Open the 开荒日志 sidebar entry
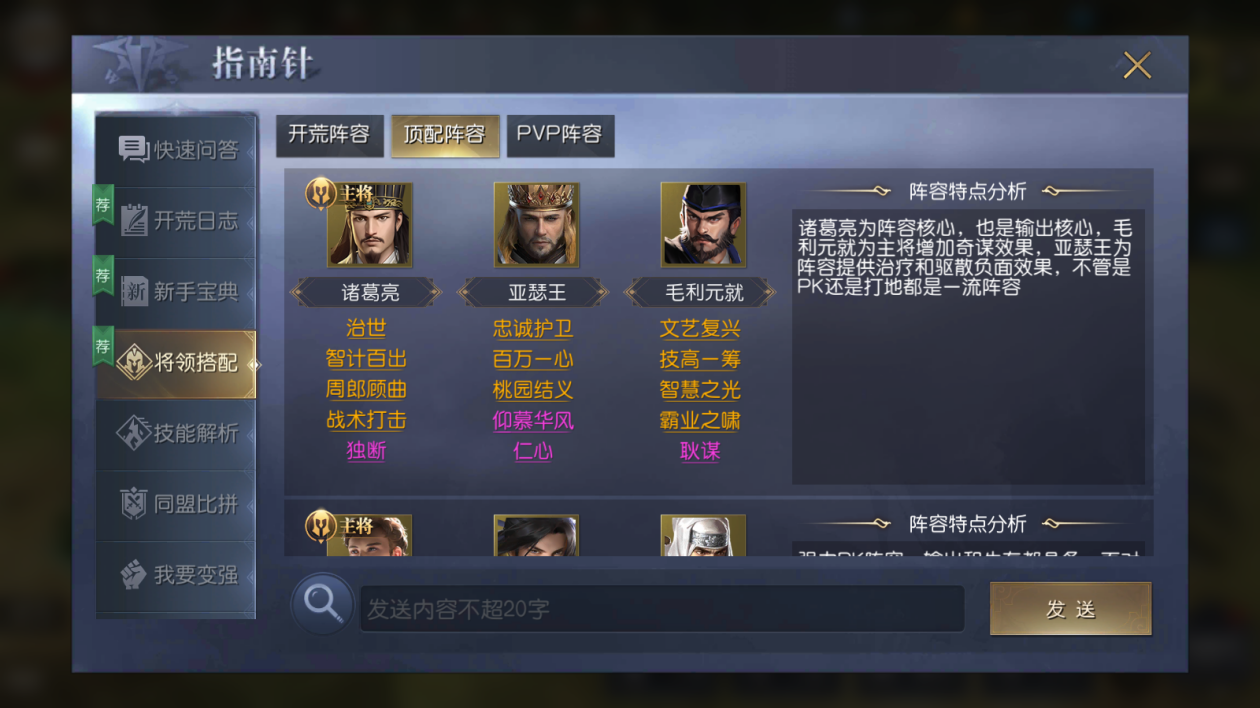 pyautogui.click(x=176, y=221)
